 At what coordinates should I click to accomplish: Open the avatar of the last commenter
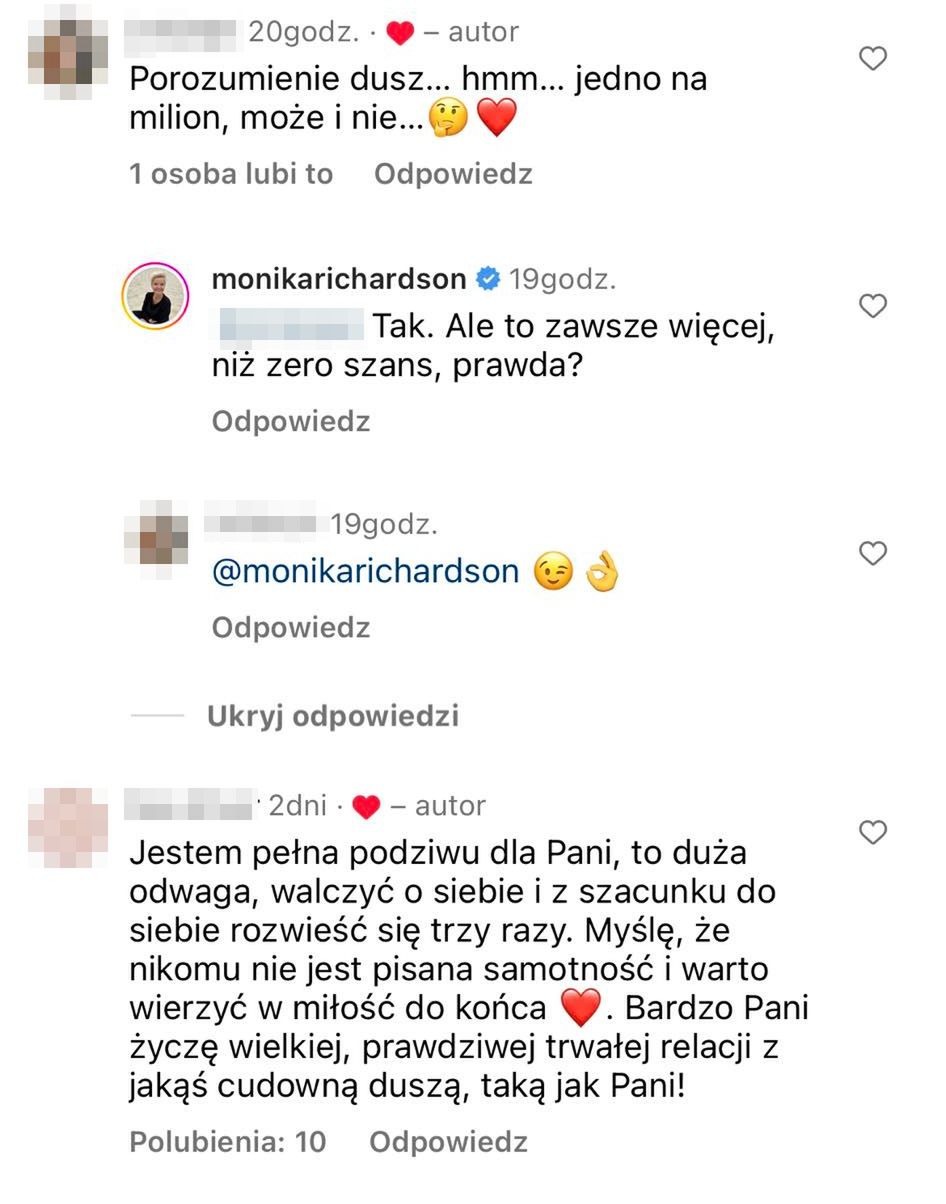69,827
